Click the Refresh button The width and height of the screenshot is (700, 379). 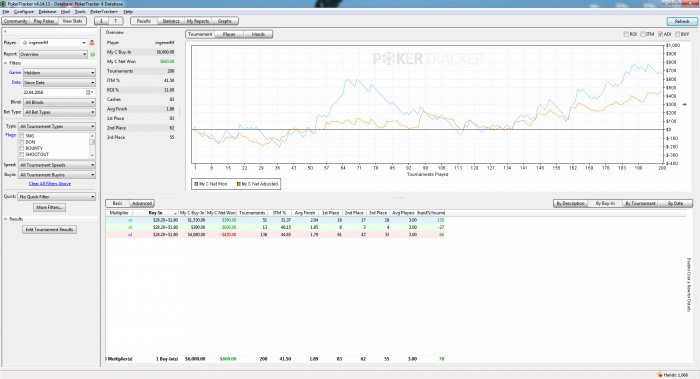682,21
